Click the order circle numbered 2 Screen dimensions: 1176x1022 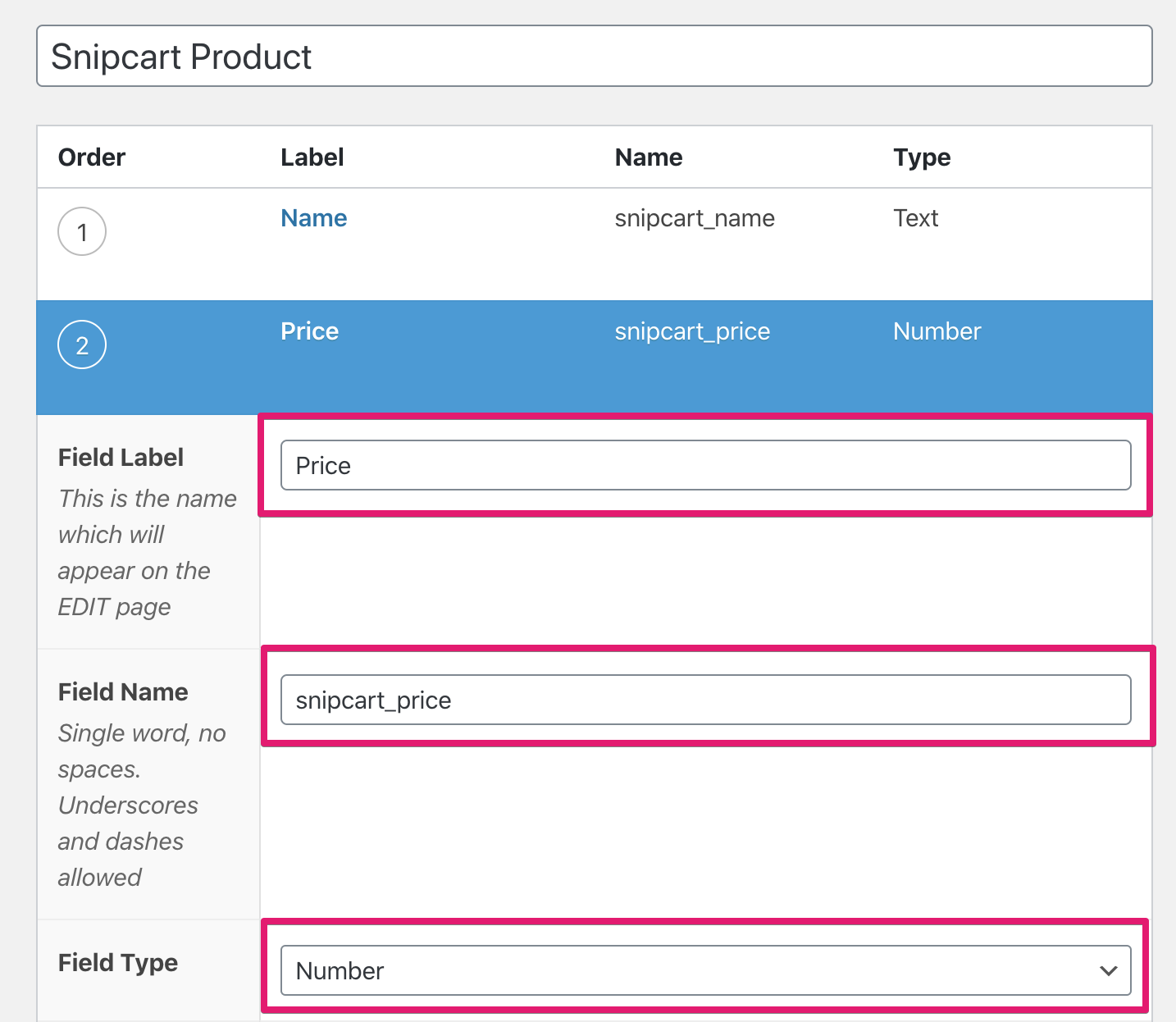click(82, 345)
